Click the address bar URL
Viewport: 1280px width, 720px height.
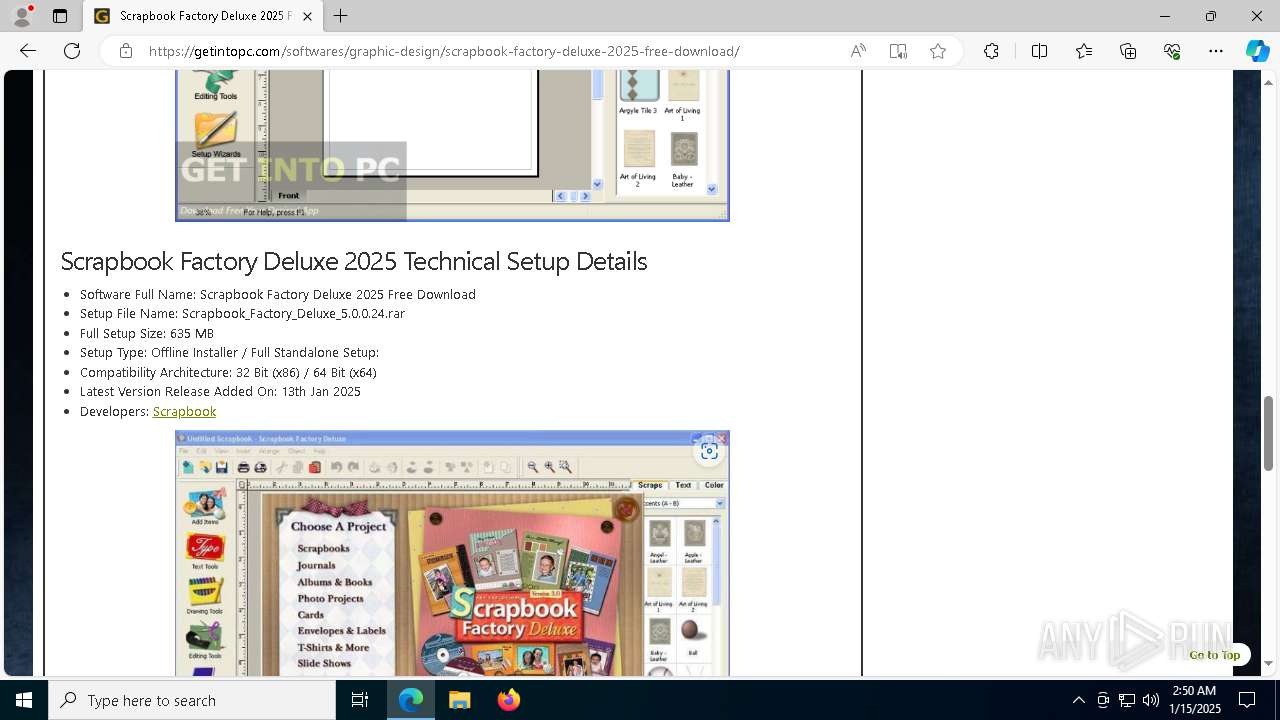pos(444,51)
